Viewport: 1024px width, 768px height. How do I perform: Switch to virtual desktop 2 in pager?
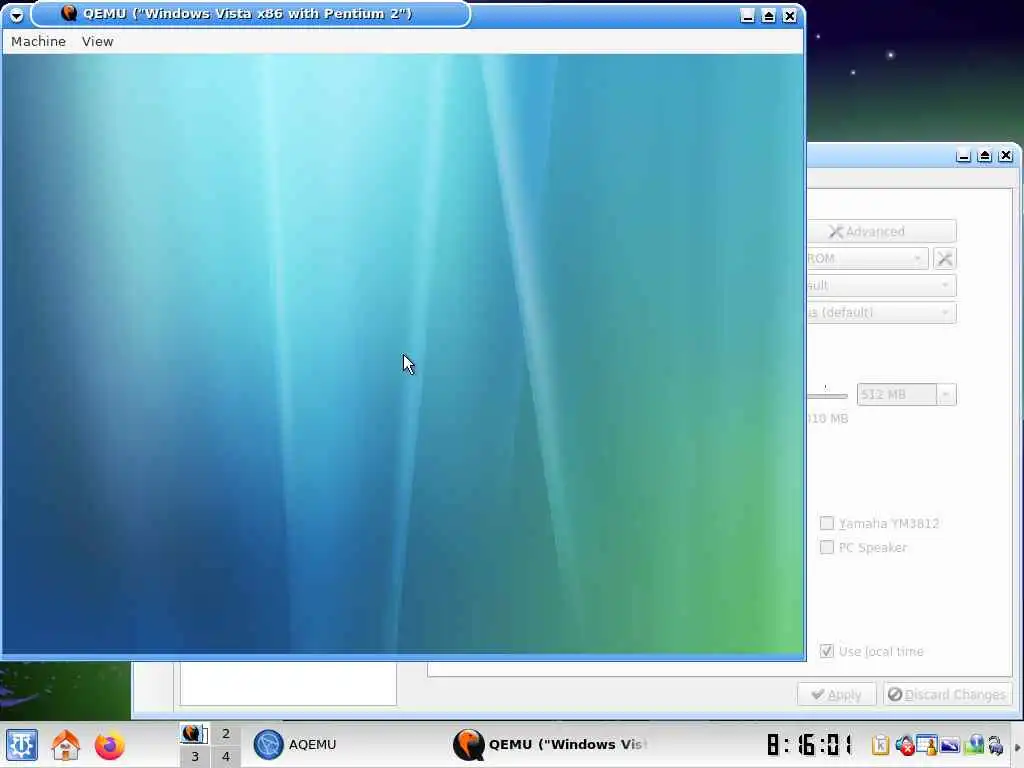(x=225, y=733)
